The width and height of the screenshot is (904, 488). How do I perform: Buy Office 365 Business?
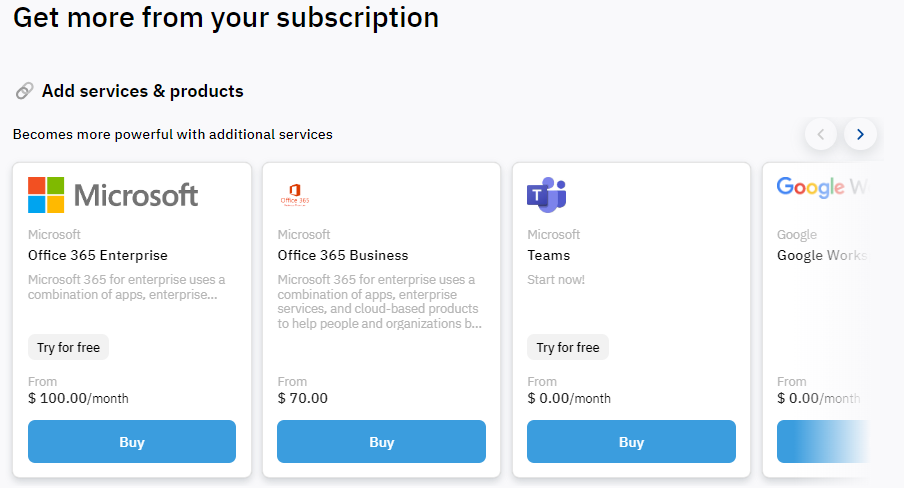tap(382, 442)
